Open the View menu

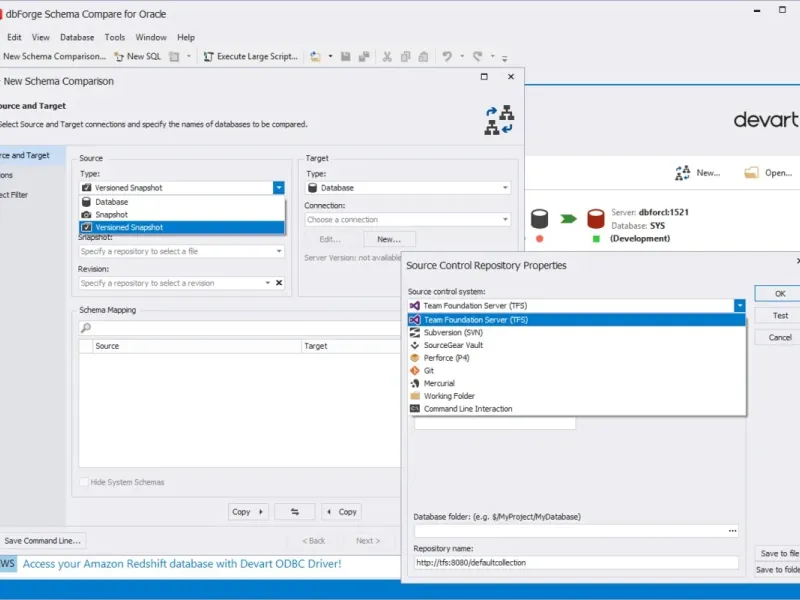click(41, 37)
